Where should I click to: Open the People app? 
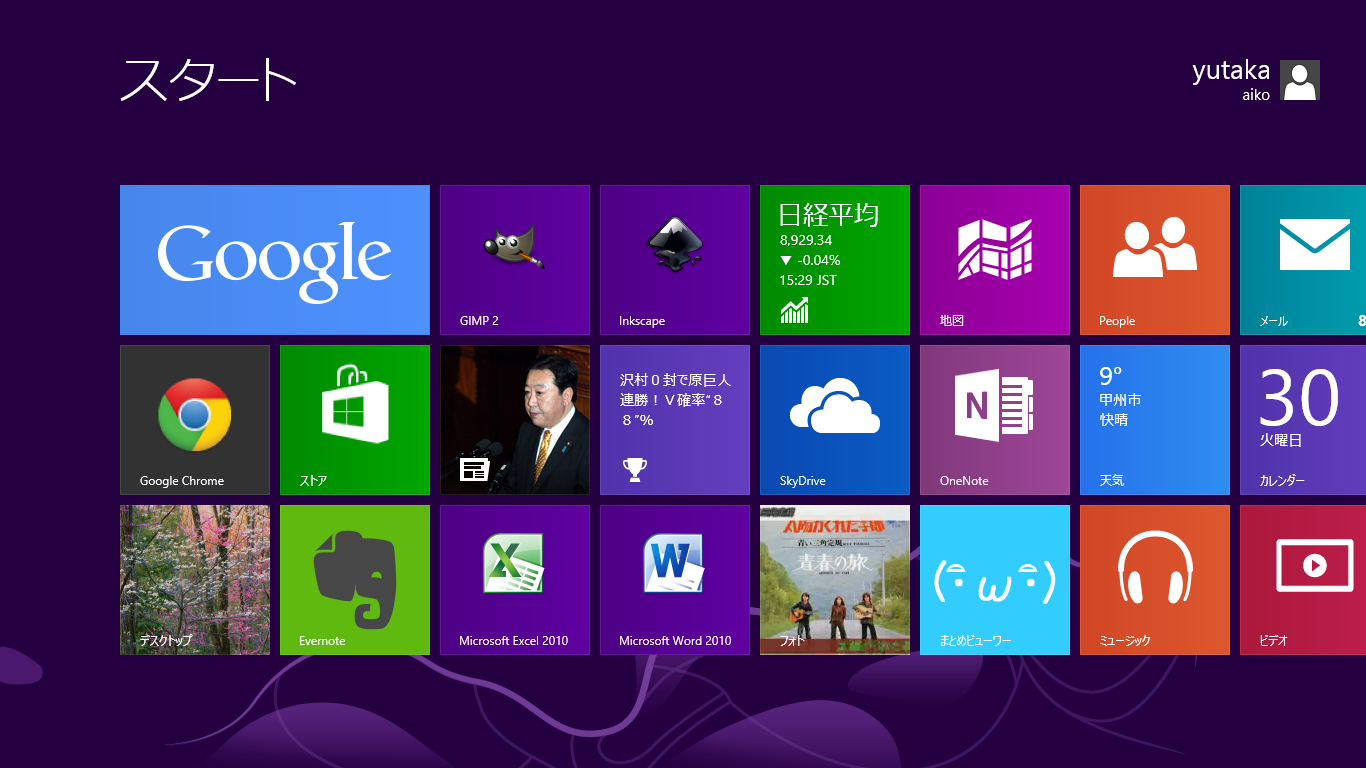coord(1154,260)
